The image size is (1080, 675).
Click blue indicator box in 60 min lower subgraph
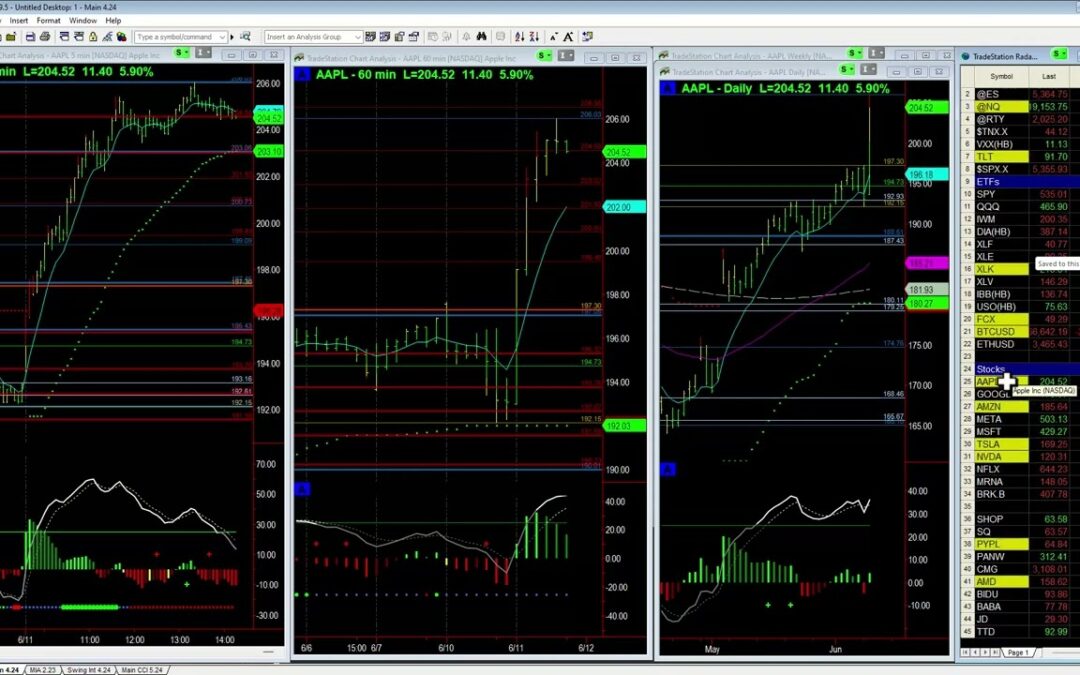click(x=302, y=489)
